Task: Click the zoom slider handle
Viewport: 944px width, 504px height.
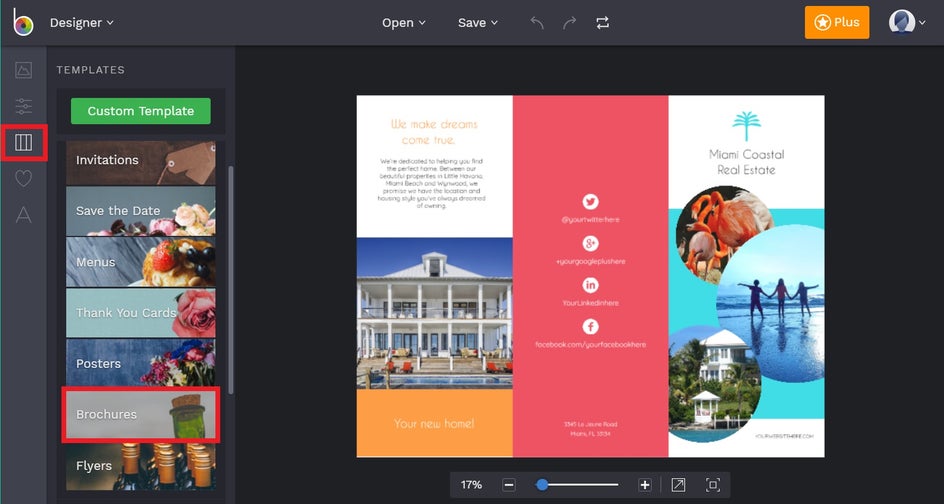Action: pos(541,485)
